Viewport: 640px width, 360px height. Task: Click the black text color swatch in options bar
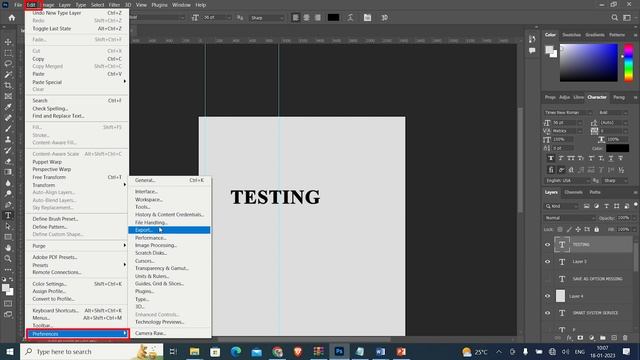333,18
